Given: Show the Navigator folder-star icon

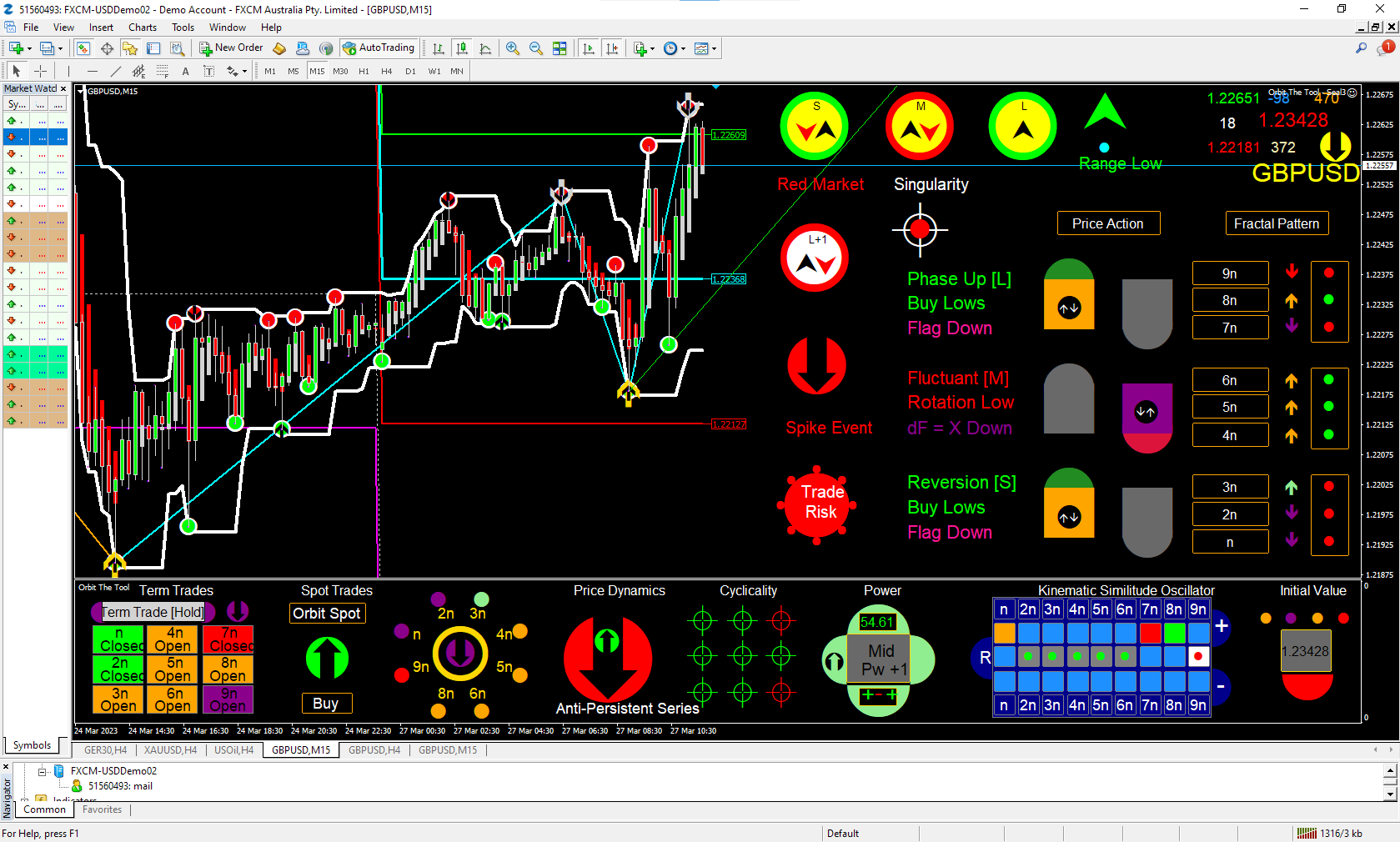Looking at the screenshot, I should [x=130, y=48].
